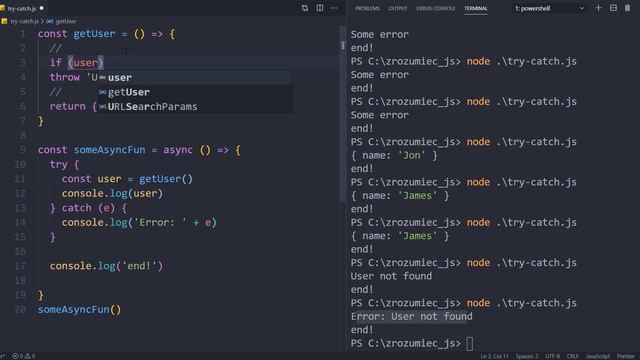Open the editor More Actions ellipsis
Image resolution: width=640 pixels, height=360 pixels.
point(334,8)
